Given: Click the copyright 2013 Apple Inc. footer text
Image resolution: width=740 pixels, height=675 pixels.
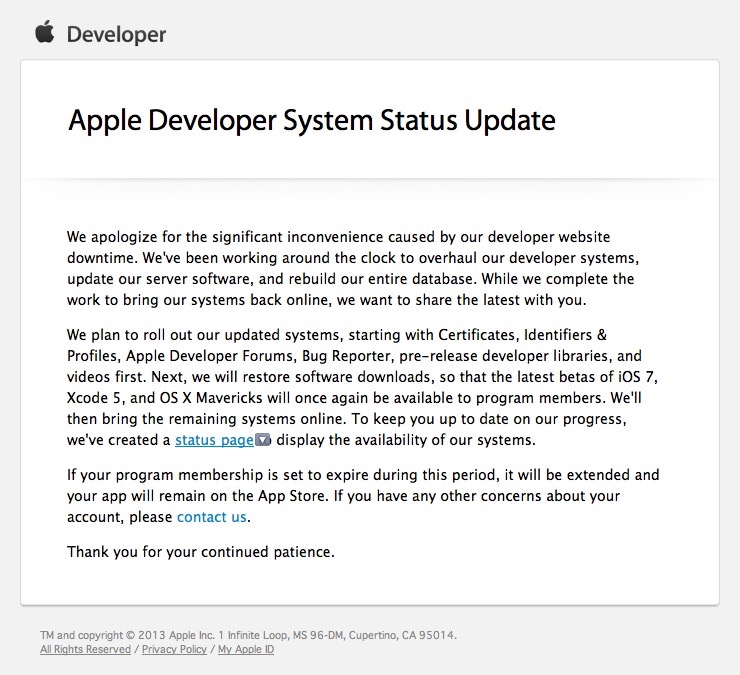Looking at the screenshot, I should [x=248, y=635].
